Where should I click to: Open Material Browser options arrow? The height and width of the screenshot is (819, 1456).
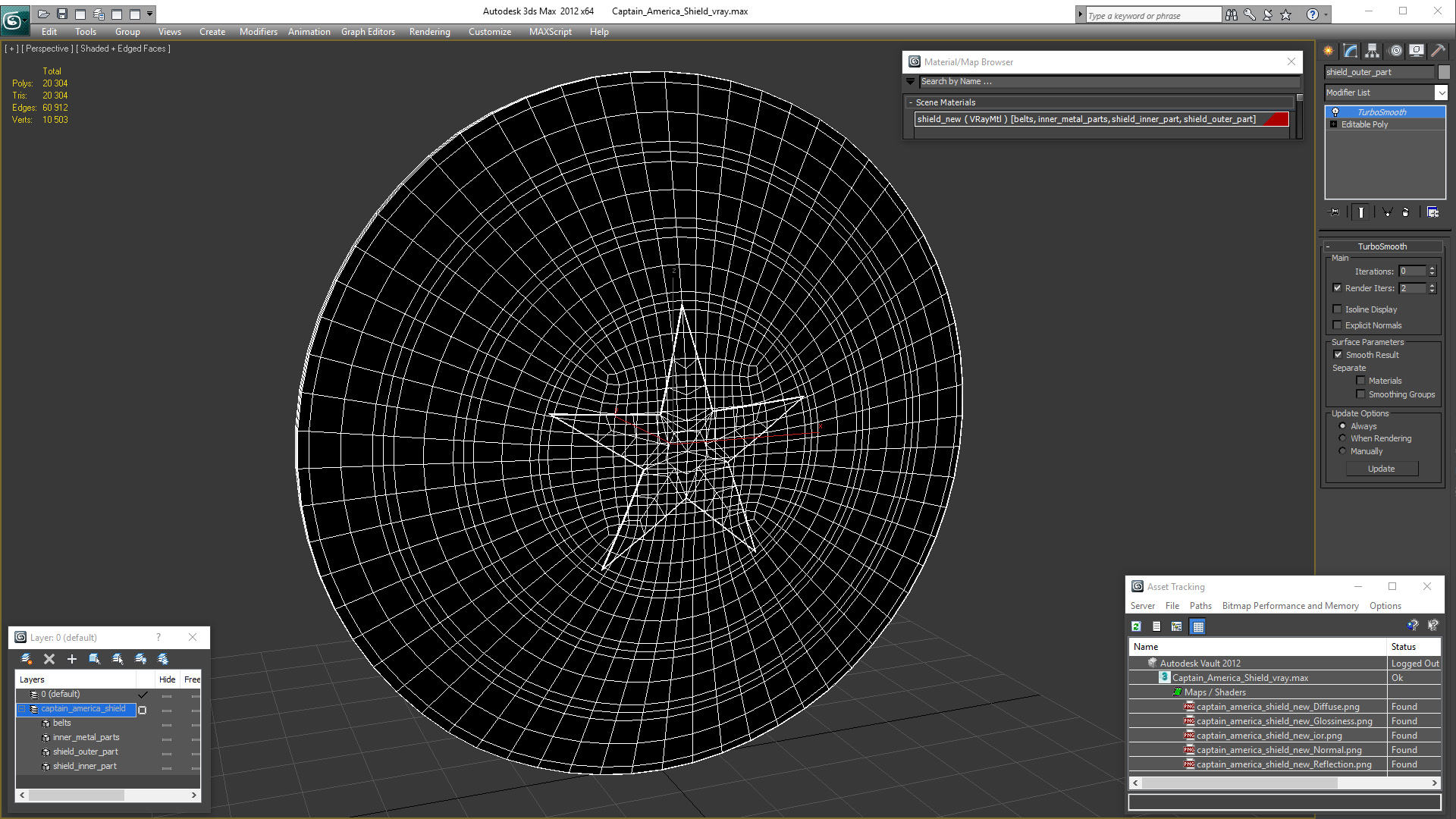click(x=911, y=82)
